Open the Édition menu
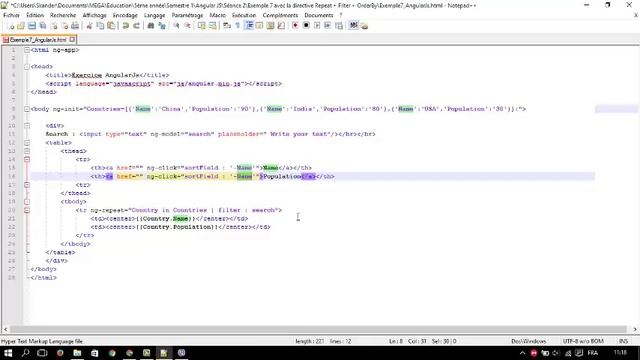The width and height of the screenshot is (640, 360). point(35,15)
